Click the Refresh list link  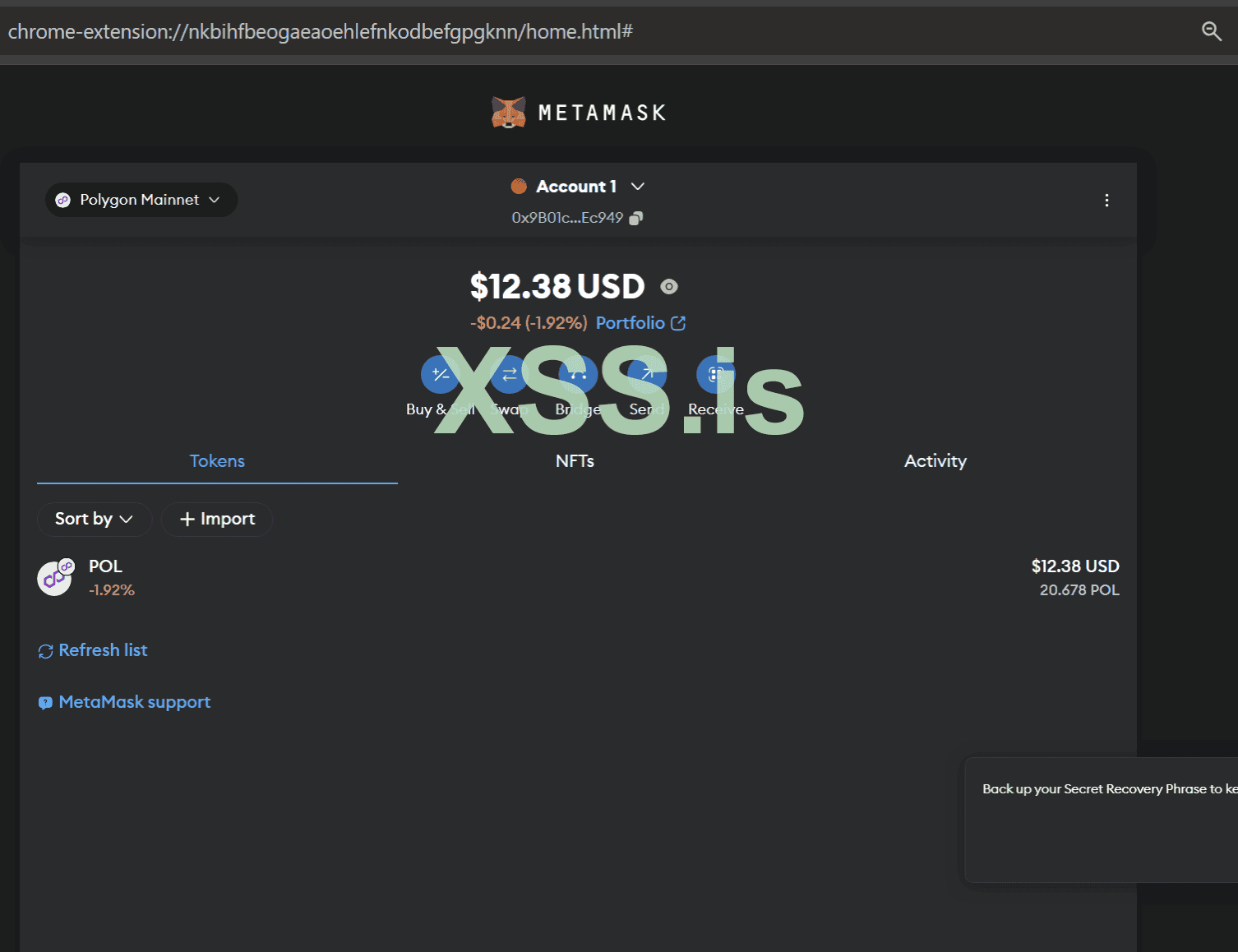point(94,650)
